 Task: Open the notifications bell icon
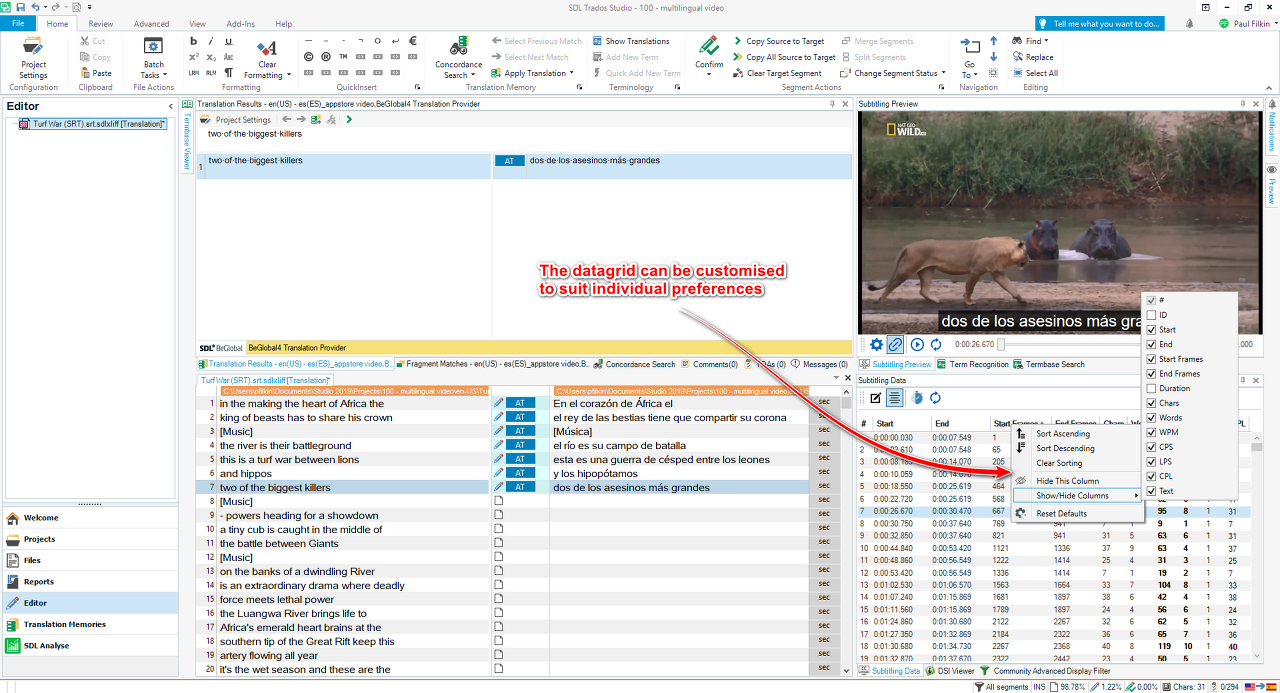1189,23
